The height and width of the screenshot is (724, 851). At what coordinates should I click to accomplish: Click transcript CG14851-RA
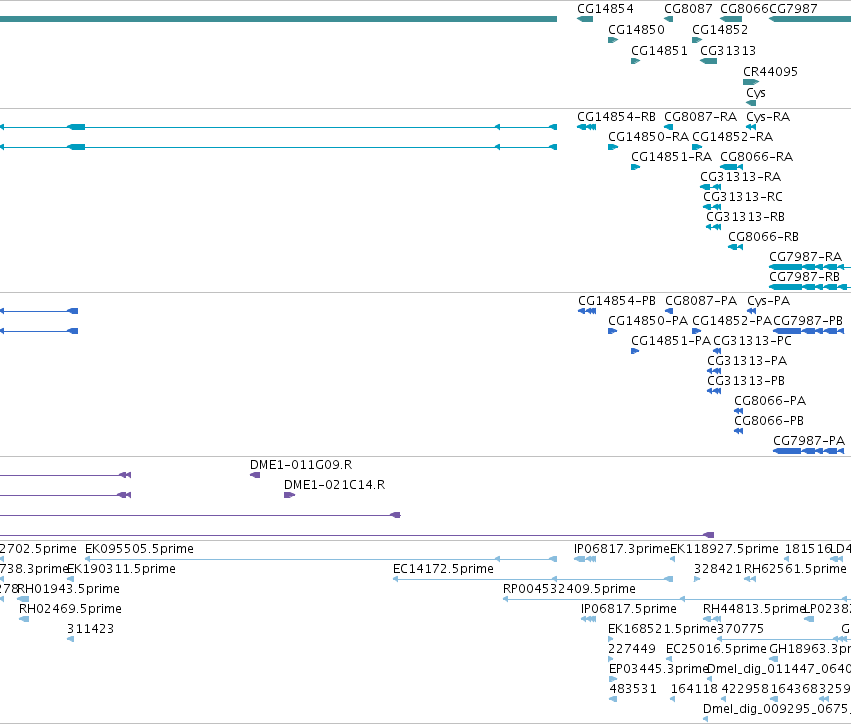pos(671,157)
